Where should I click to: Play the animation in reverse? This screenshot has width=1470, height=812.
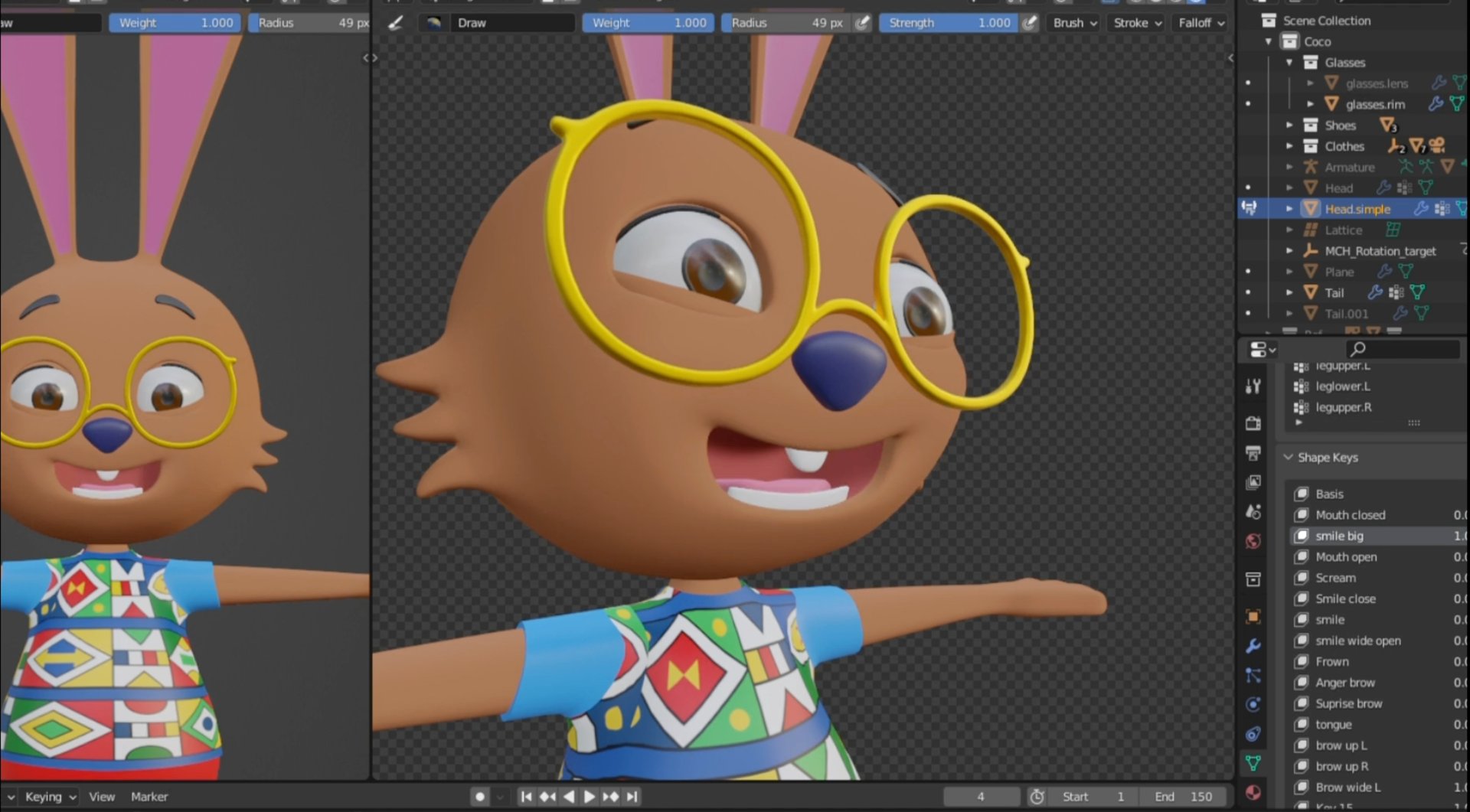click(x=569, y=797)
